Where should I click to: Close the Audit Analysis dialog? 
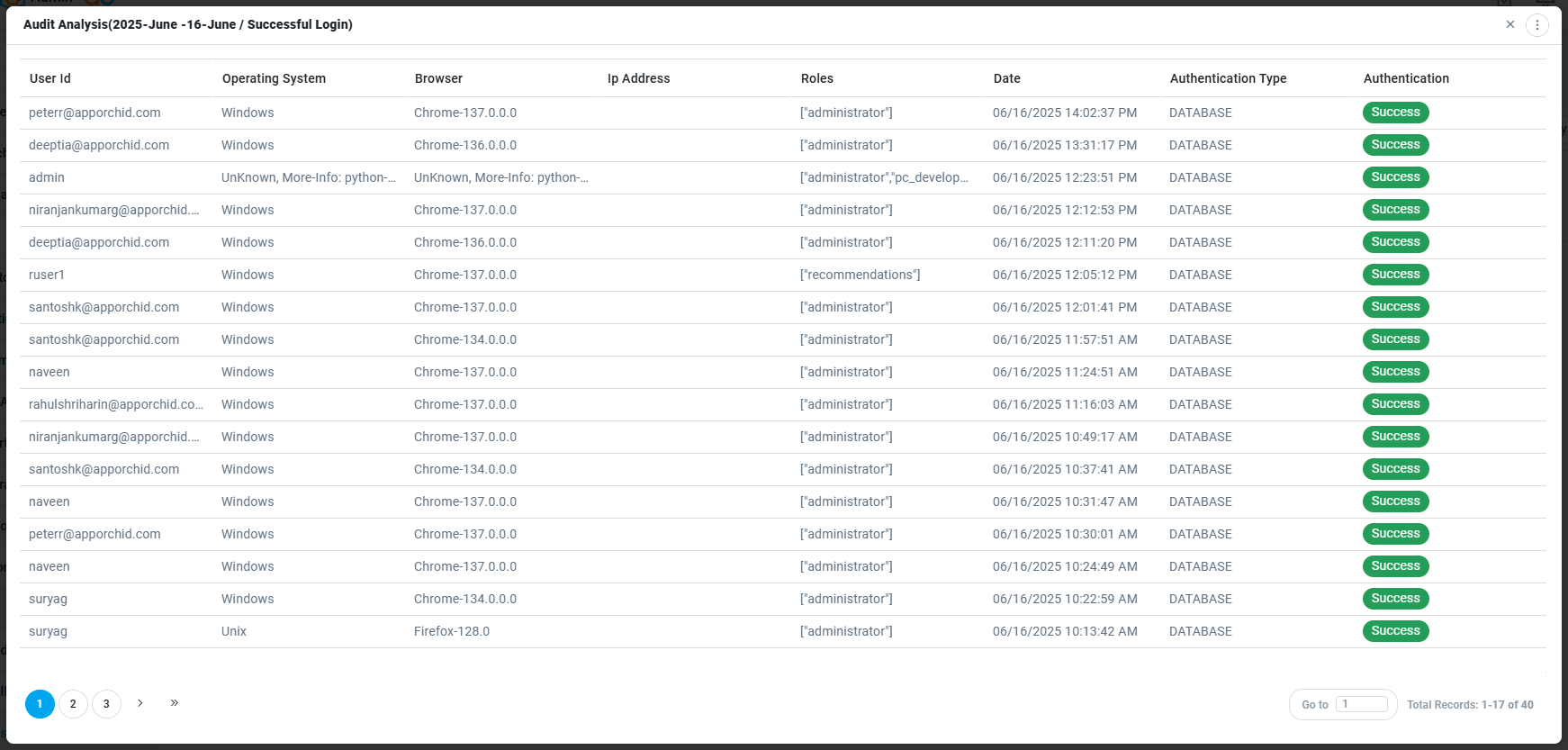point(1510,24)
